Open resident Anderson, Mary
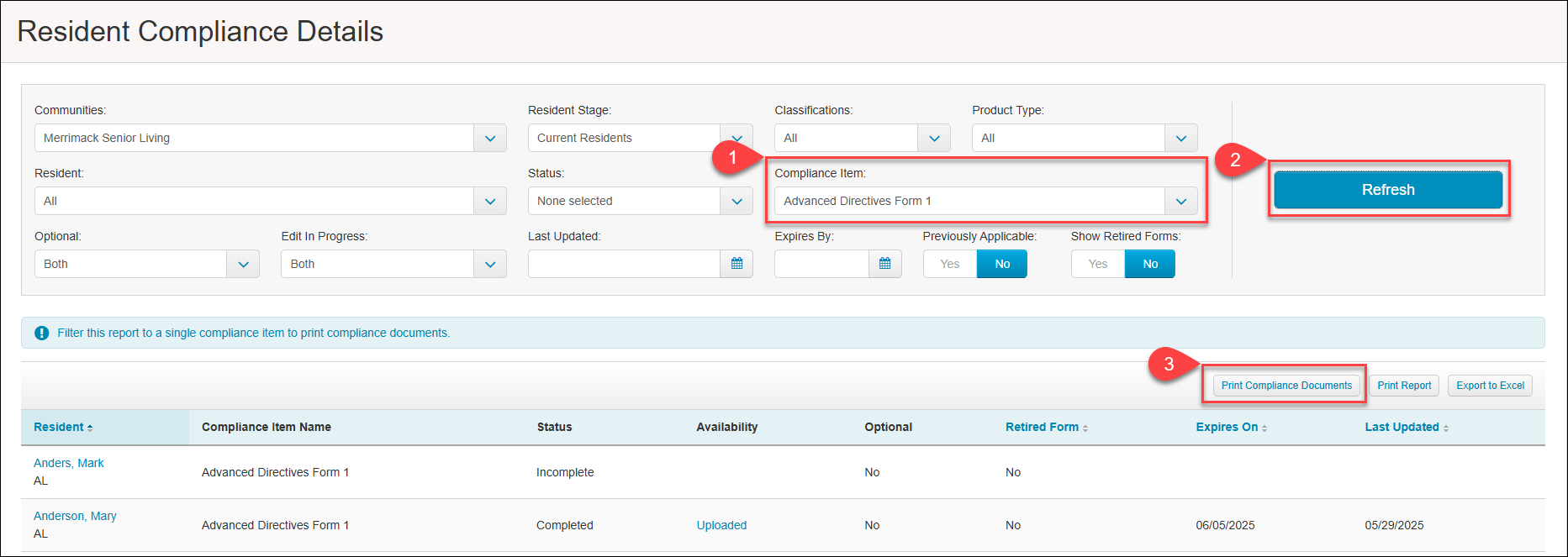 pyautogui.click(x=75, y=516)
